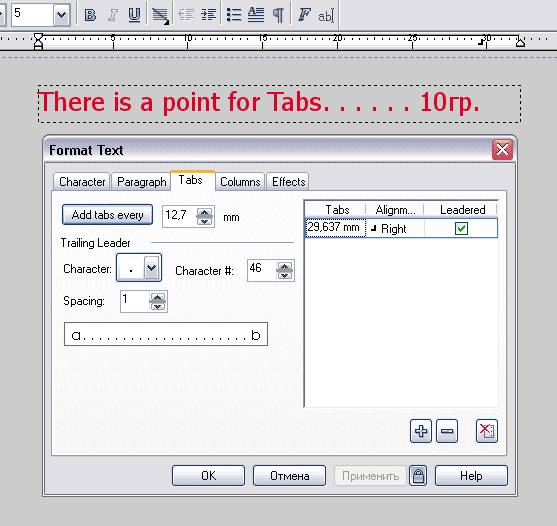Click the Leadered column header
Image resolution: width=557 pixels, height=526 pixels.
click(461, 210)
